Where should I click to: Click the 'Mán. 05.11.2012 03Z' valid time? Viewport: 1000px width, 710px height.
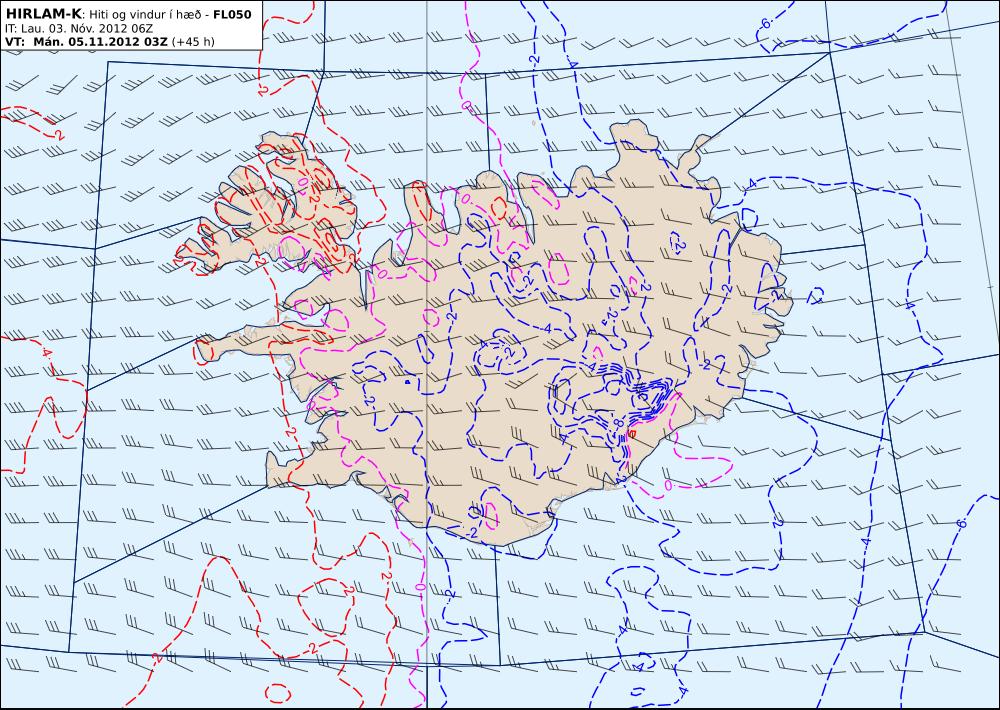coord(101,42)
